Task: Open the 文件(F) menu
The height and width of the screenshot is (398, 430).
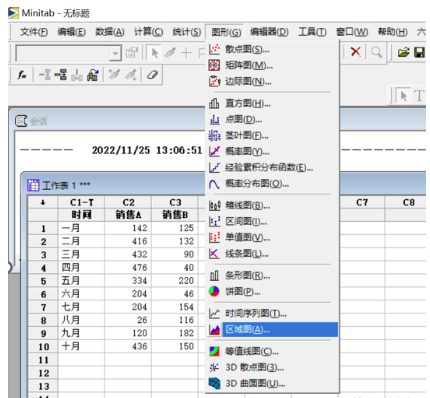Action: tap(34, 32)
